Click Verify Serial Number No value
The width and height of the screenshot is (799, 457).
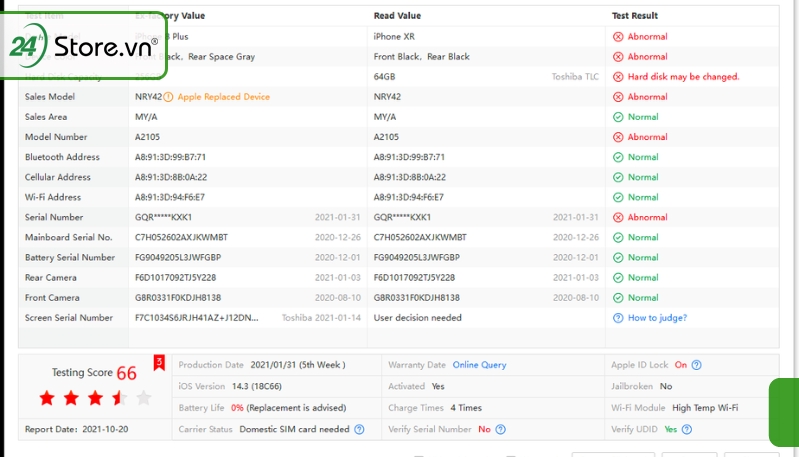[x=484, y=429]
